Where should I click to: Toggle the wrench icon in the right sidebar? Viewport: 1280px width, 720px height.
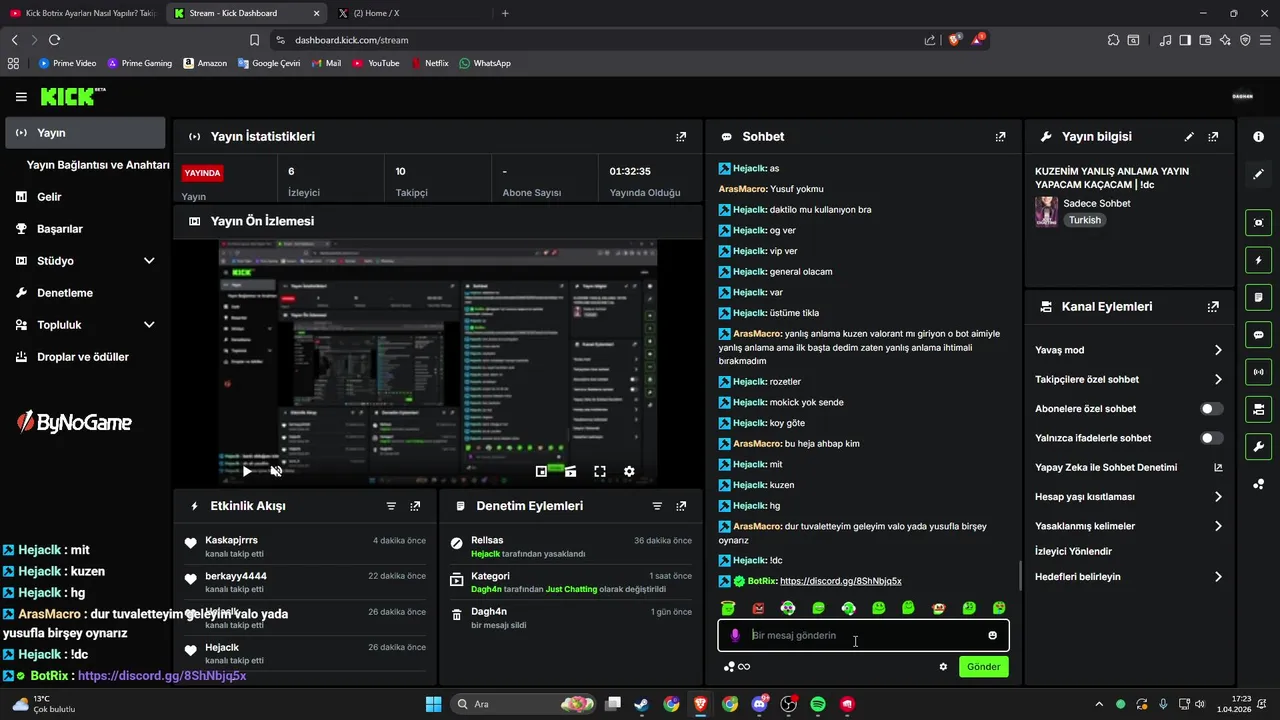(x=1258, y=446)
